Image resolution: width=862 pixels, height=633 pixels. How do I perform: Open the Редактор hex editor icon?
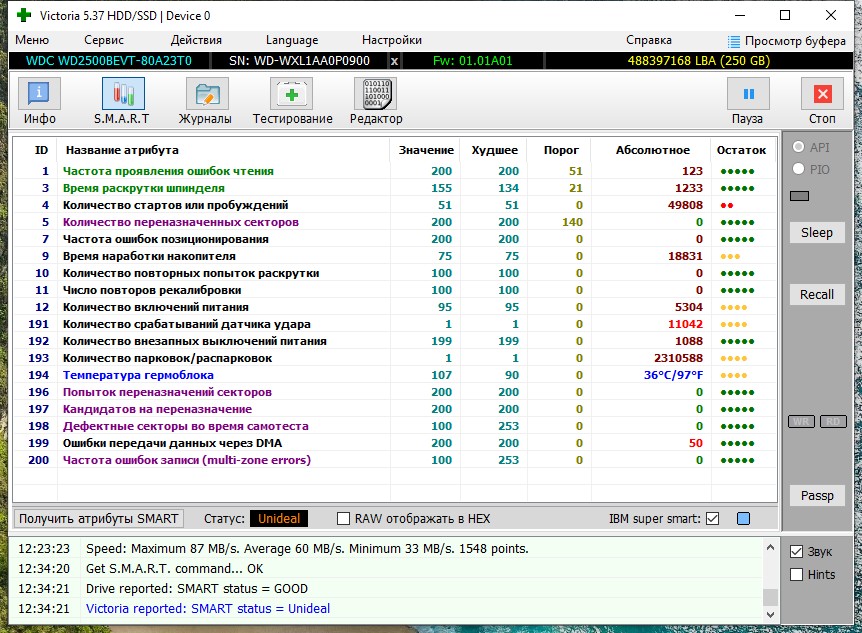[376, 93]
